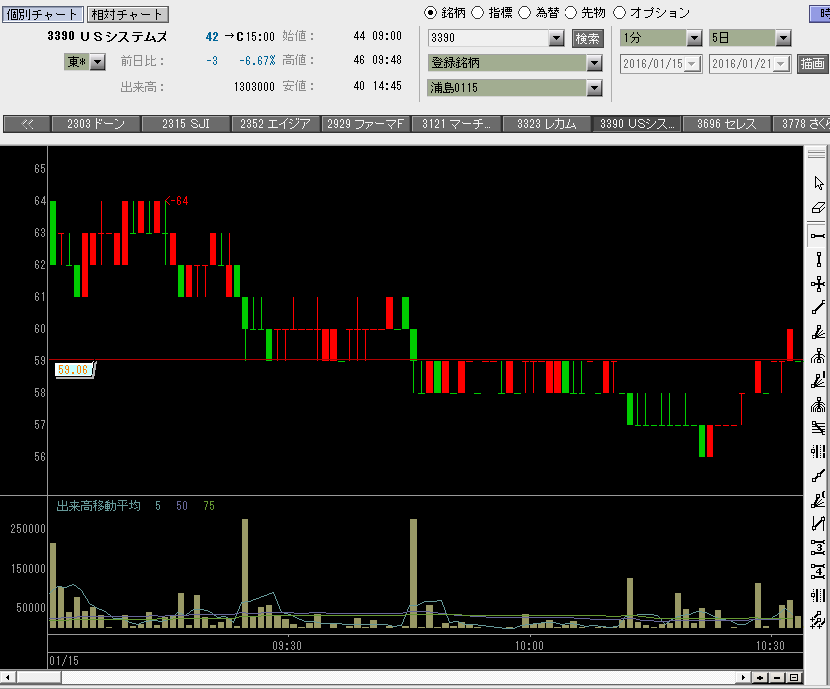Select the tool labeled 3
This screenshot has height=689, width=830.
[818, 547]
